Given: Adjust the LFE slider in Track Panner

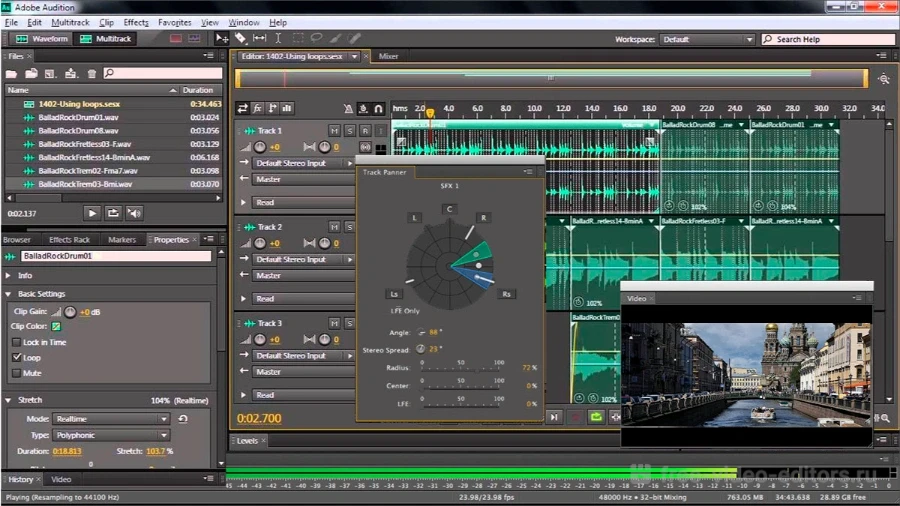Looking at the screenshot, I should (x=460, y=406).
